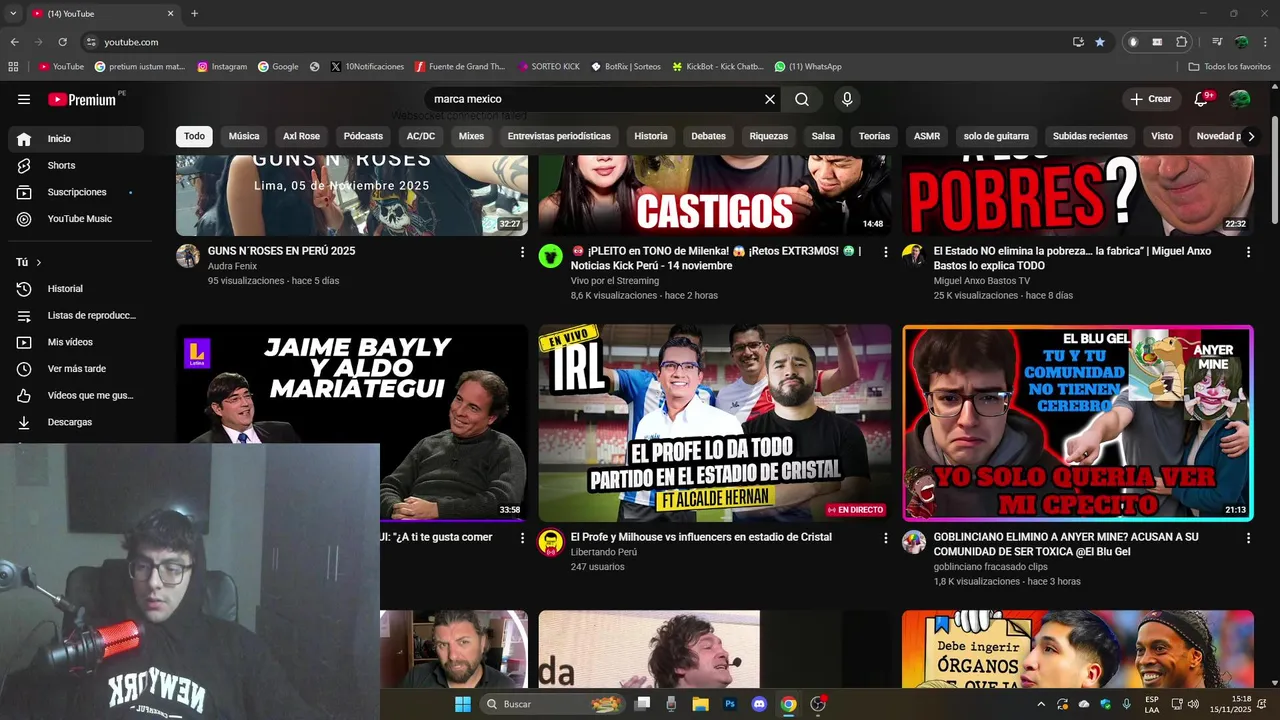This screenshot has width=1280, height=720.
Task: Clear the search box with the X
Action: coord(770,99)
